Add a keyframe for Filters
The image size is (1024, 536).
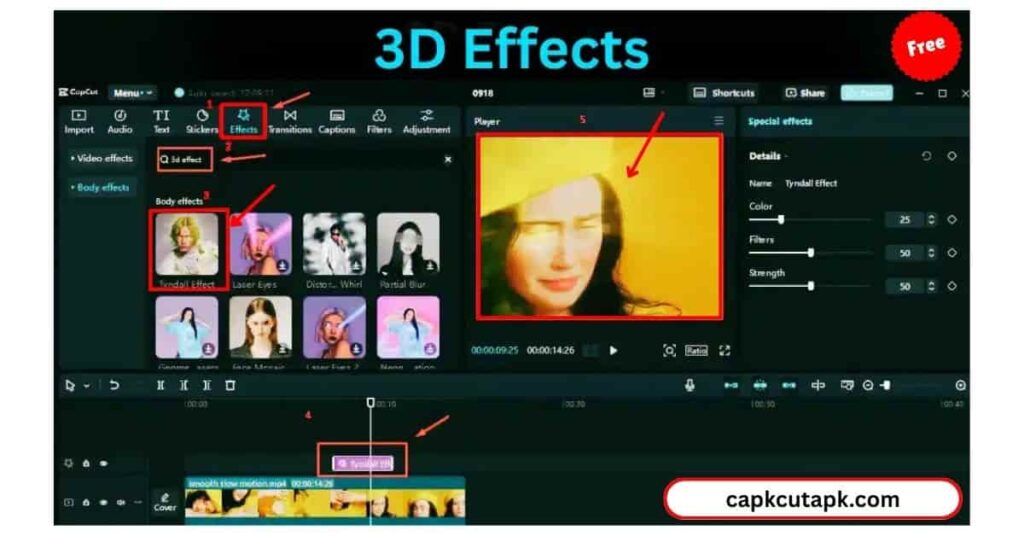coord(952,253)
